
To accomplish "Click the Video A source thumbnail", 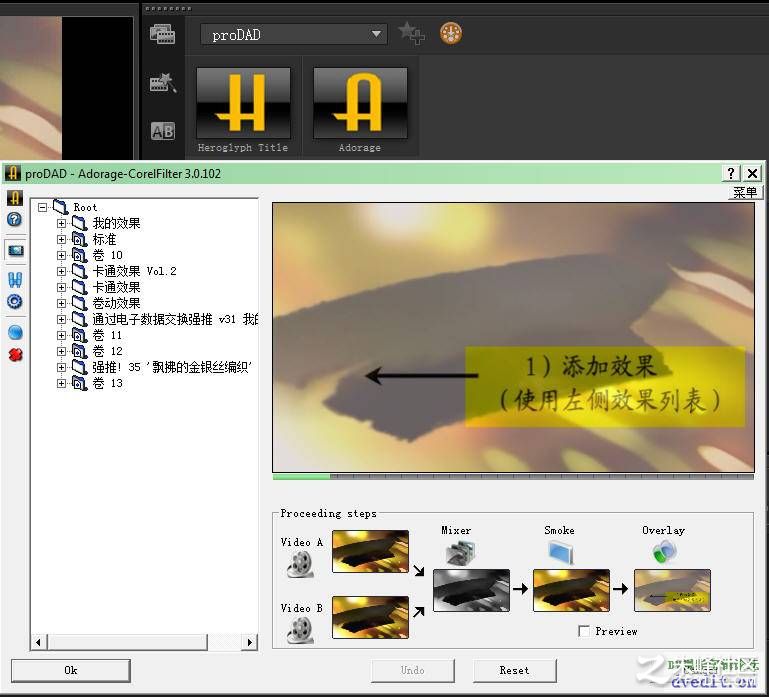I will point(370,551).
